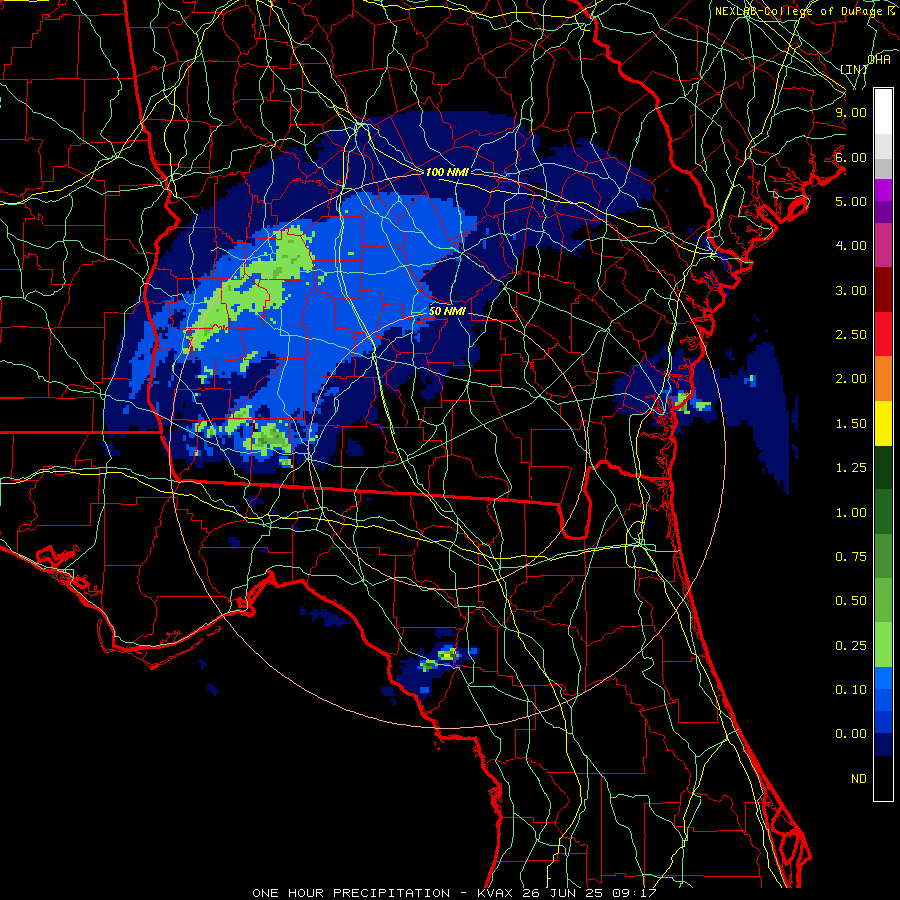Pick the pink legend swatch near 4.00
Screen dimensions: 900x900
coord(883,245)
